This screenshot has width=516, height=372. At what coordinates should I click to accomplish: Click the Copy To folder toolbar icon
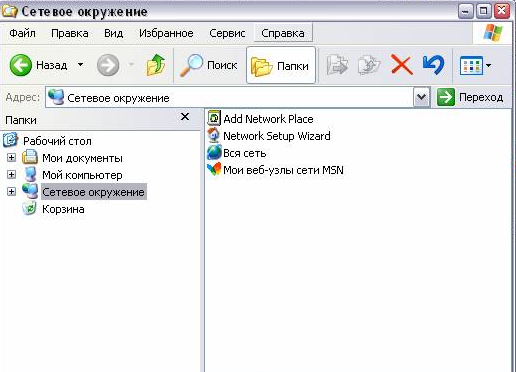pos(369,65)
